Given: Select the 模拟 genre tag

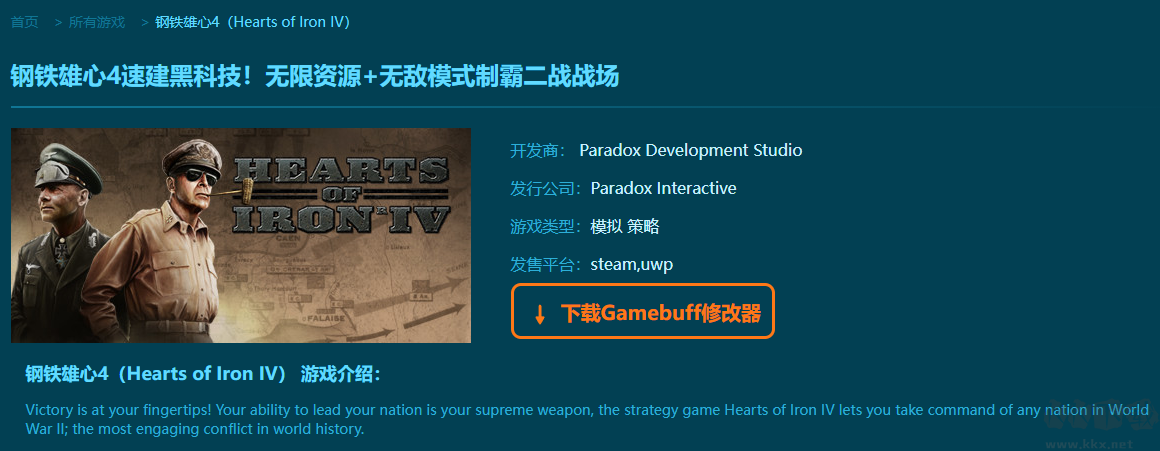Looking at the screenshot, I should coord(606,227).
